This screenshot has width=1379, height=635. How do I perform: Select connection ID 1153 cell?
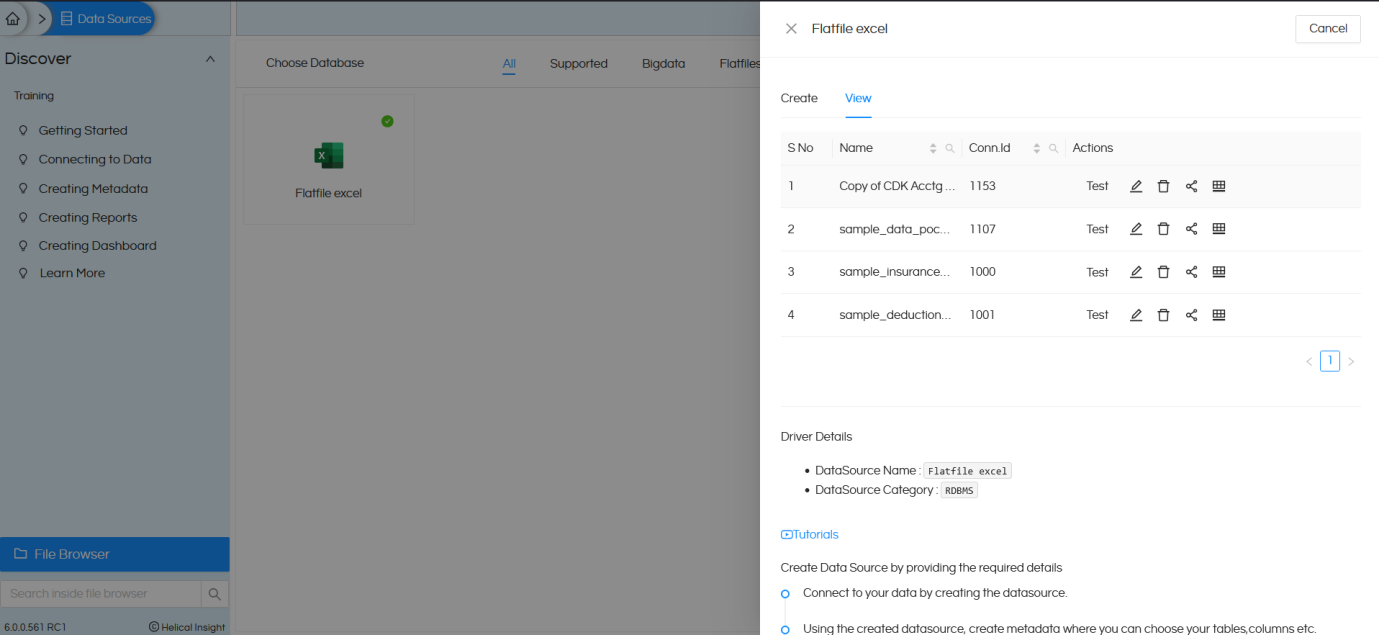pyautogui.click(x=982, y=186)
